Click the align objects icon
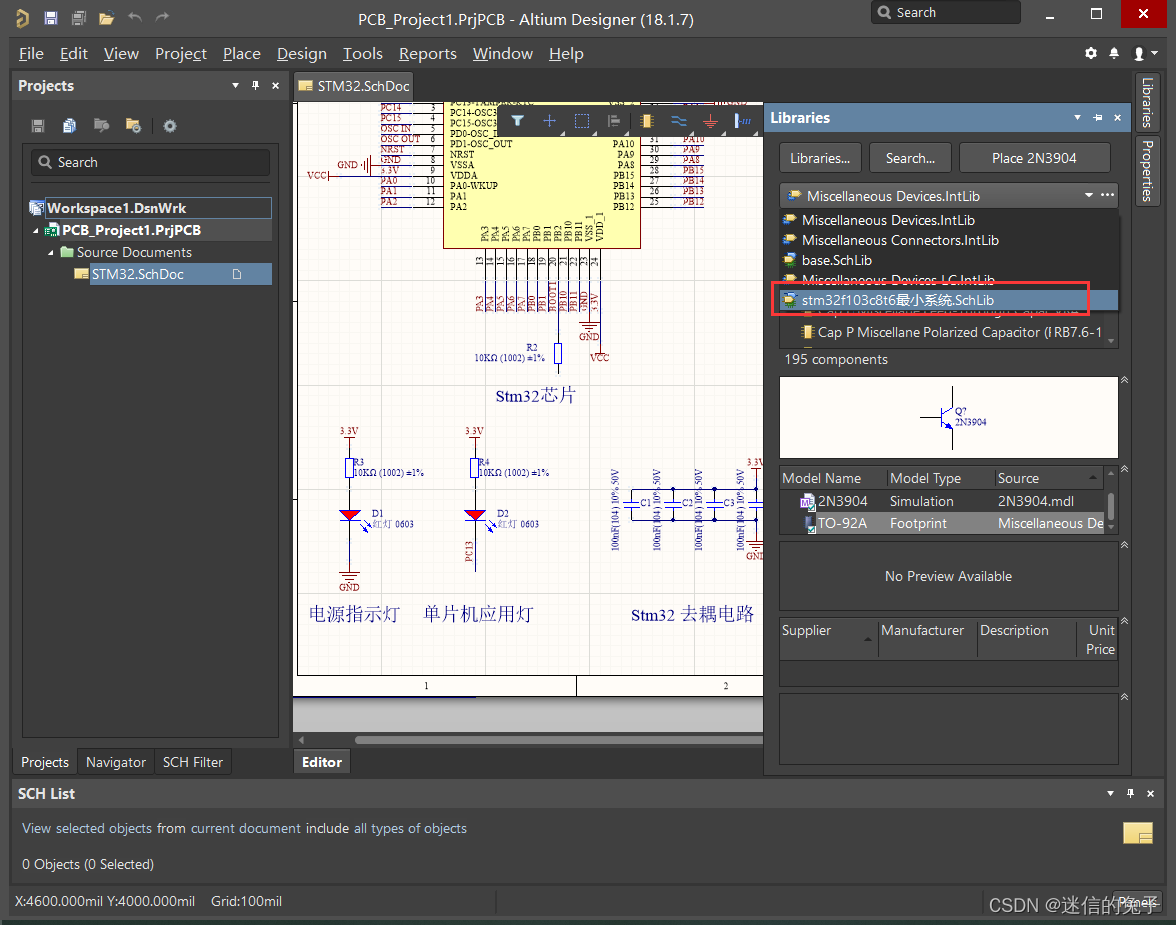The height and width of the screenshot is (925, 1176). 614,121
